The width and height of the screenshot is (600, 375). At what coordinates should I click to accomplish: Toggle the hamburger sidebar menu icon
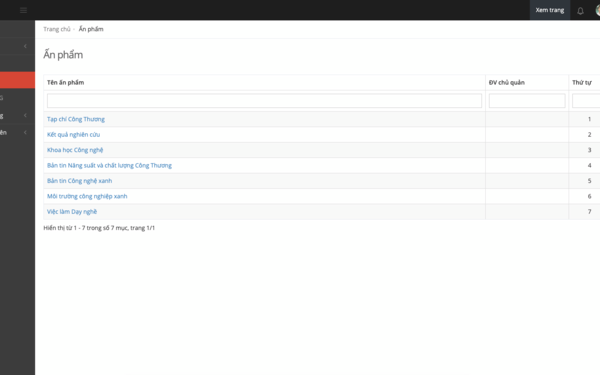(23, 10)
